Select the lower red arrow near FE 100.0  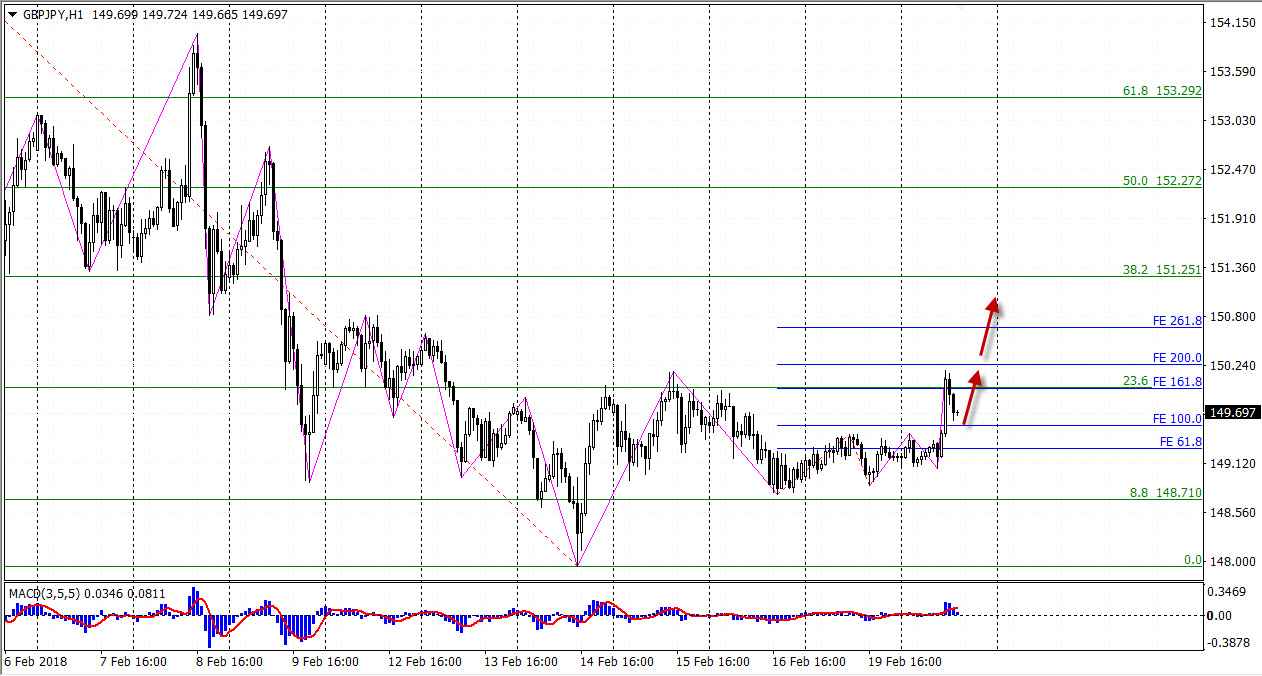click(971, 397)
